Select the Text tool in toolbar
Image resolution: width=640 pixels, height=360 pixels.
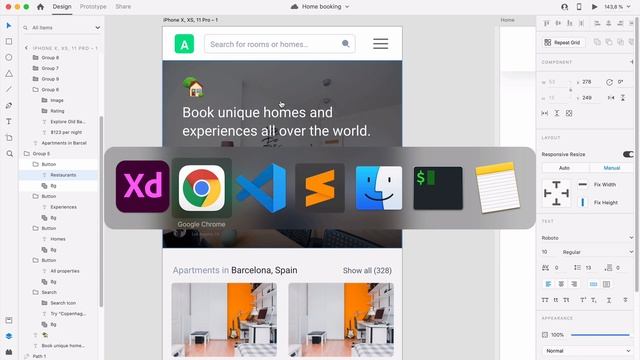point(9,122)
